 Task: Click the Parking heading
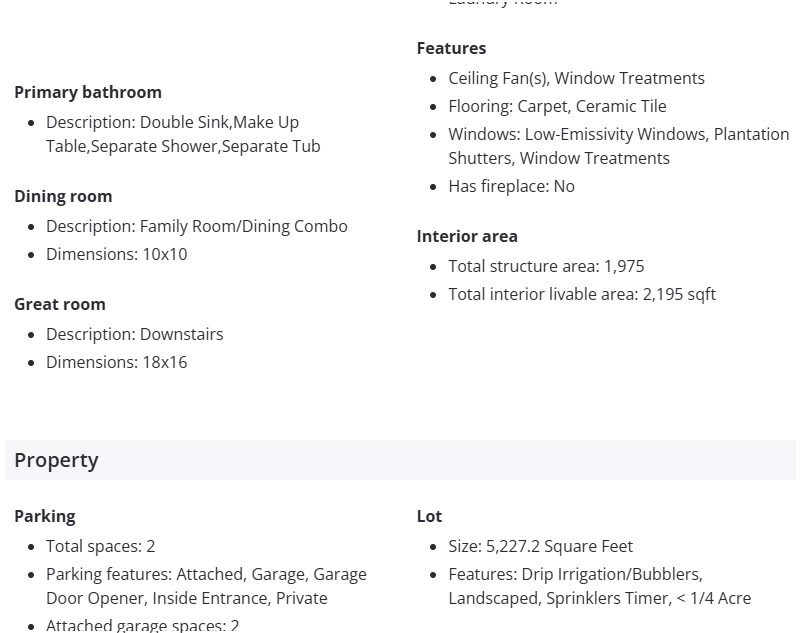click(45, 516)
